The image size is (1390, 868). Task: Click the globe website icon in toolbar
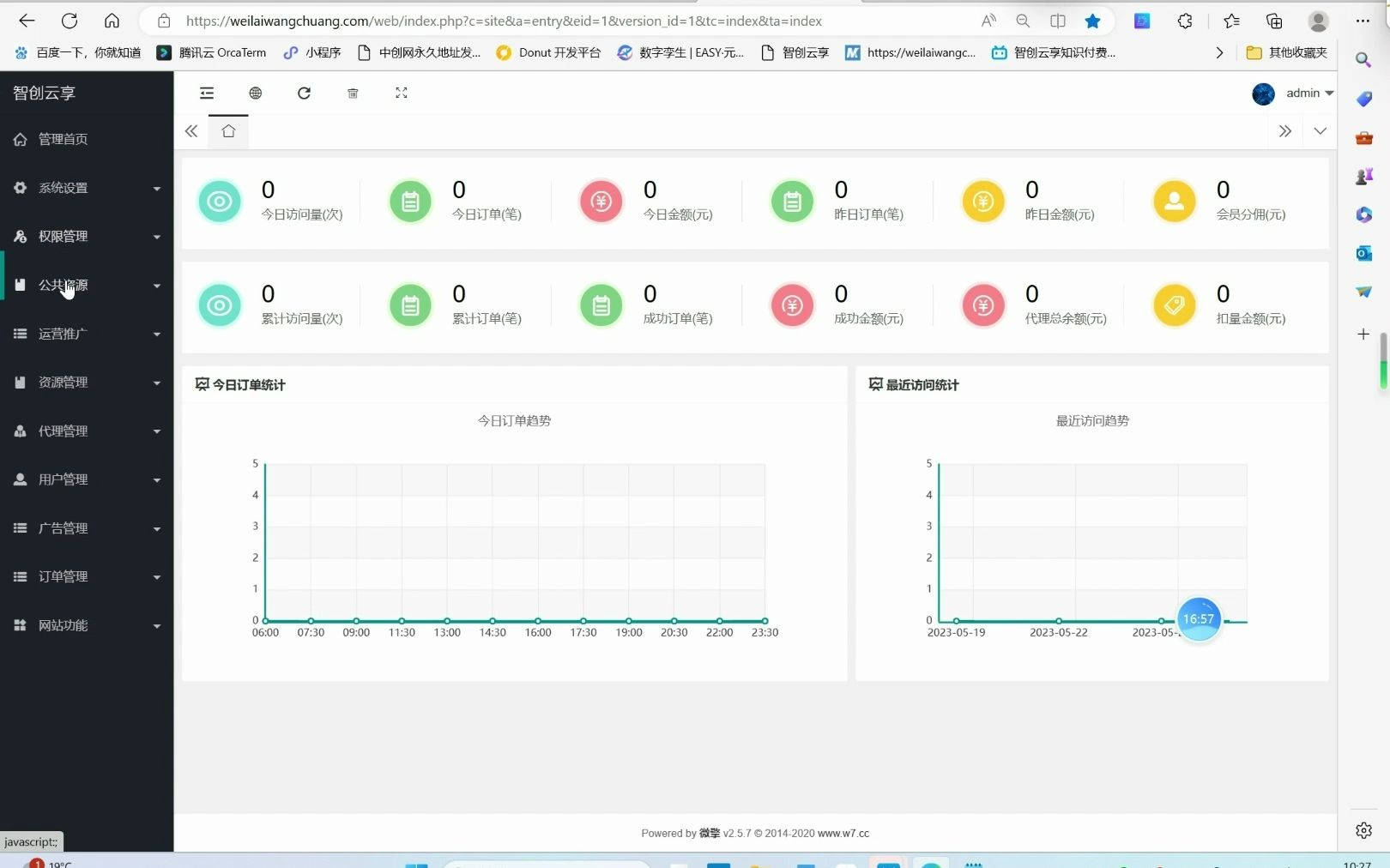(256, 93)
